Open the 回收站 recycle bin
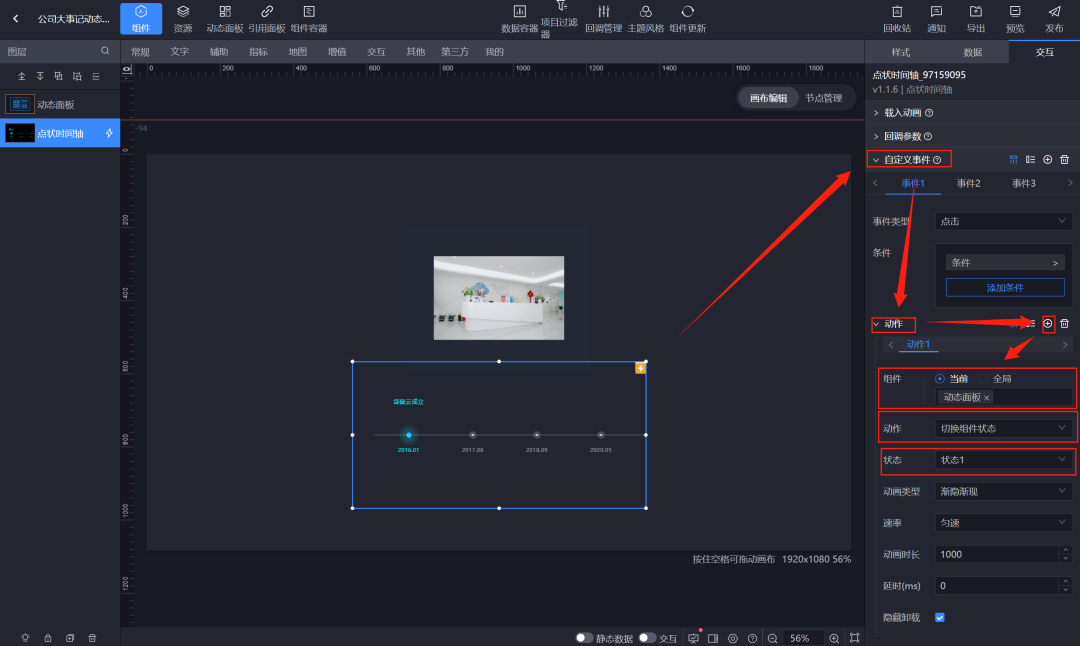 (897, 18)
